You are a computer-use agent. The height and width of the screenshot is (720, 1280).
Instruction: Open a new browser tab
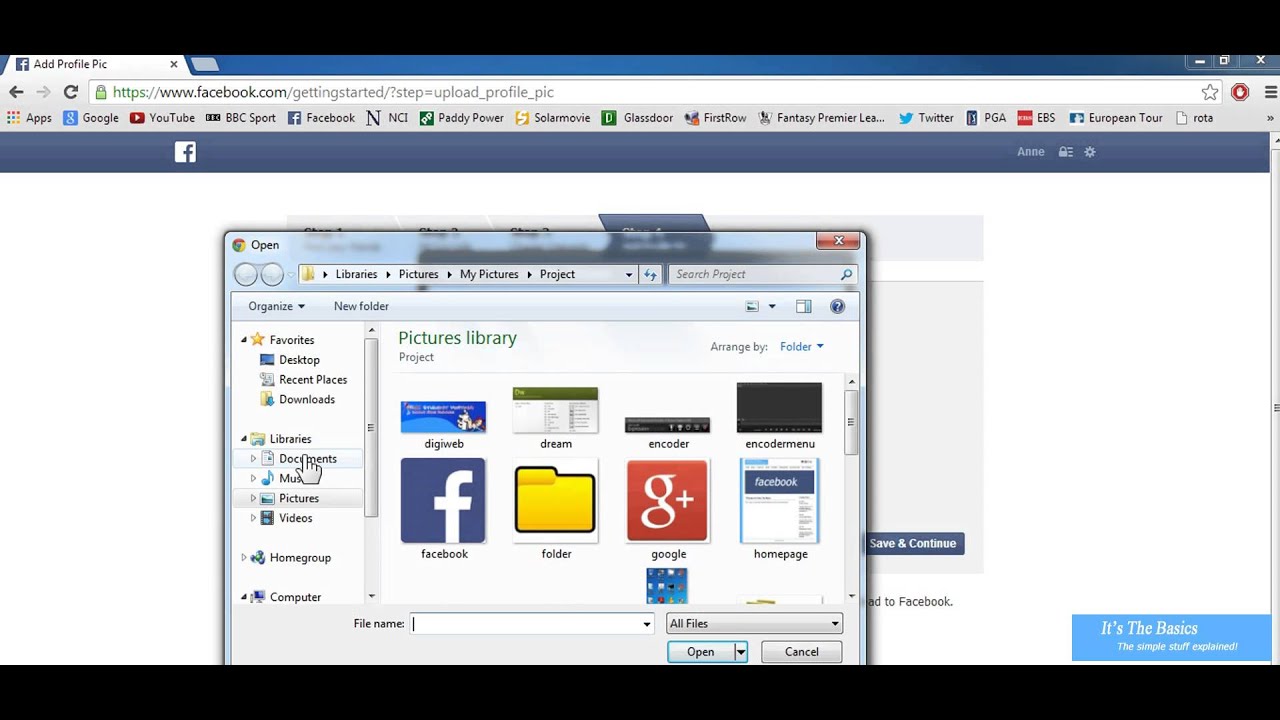[x=204, y=64]
